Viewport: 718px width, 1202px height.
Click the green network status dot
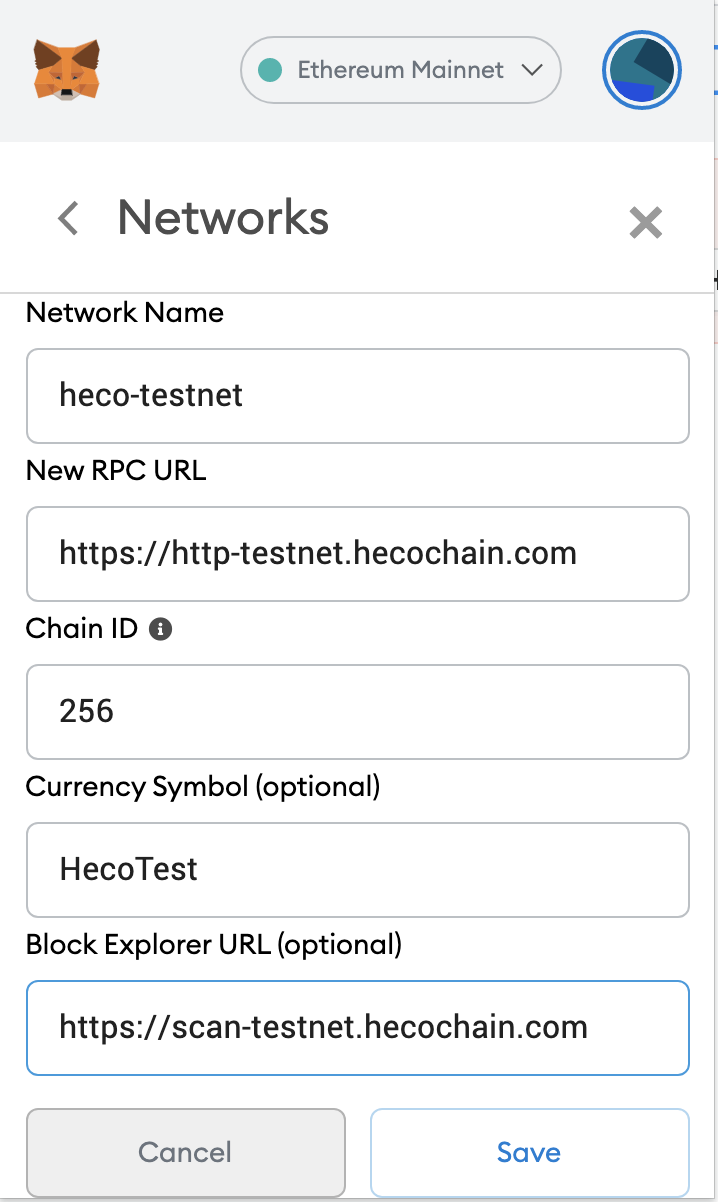pyautogui.click(x=268, y=70)
